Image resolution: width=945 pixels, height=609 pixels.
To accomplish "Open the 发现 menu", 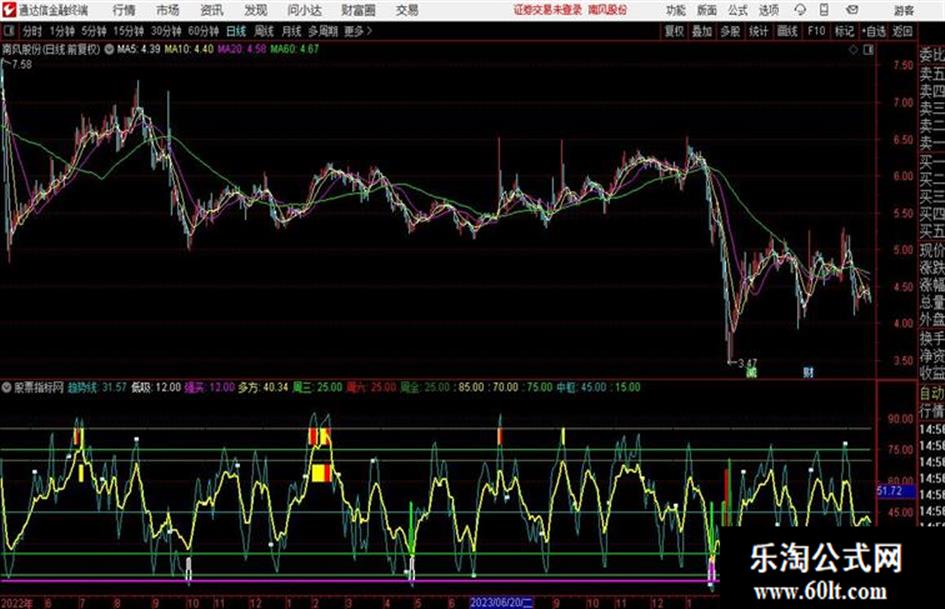I will [256, 10].
